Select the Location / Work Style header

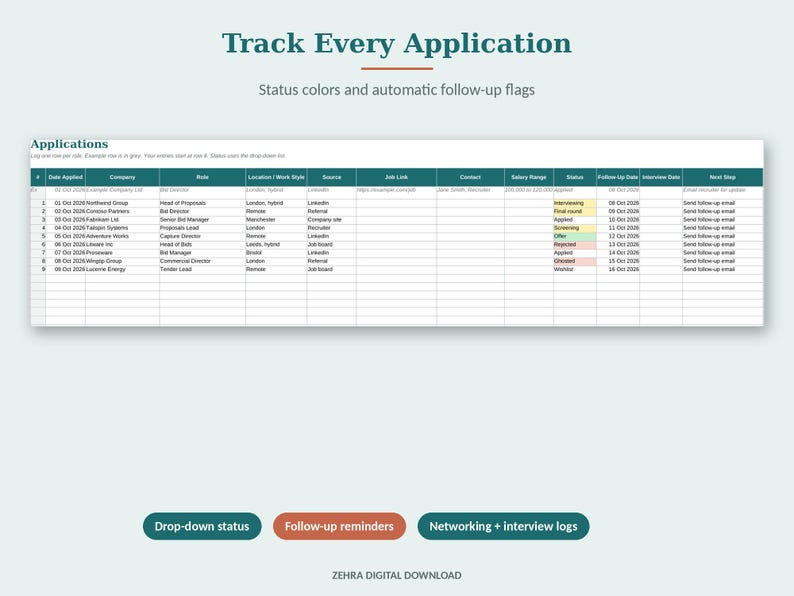pos(276,177)
